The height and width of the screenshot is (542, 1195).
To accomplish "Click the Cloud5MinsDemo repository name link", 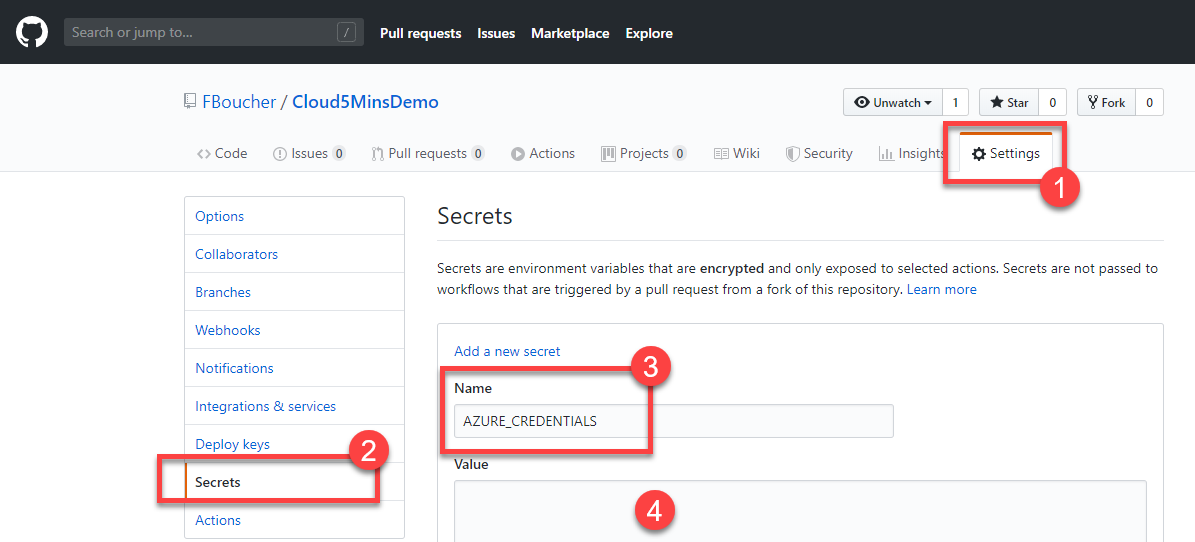I will 365,102.
